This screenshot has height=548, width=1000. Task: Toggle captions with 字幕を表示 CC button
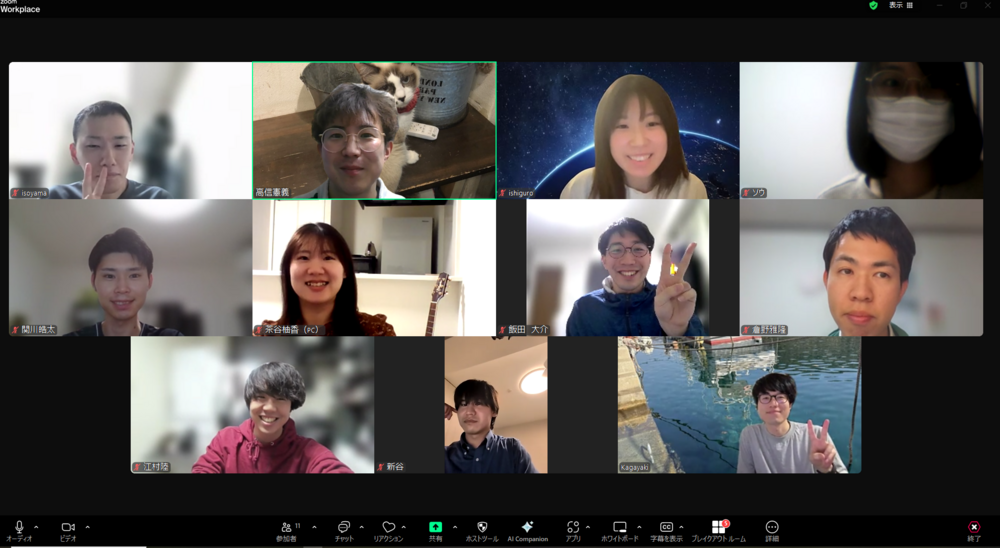click(666, 528)
